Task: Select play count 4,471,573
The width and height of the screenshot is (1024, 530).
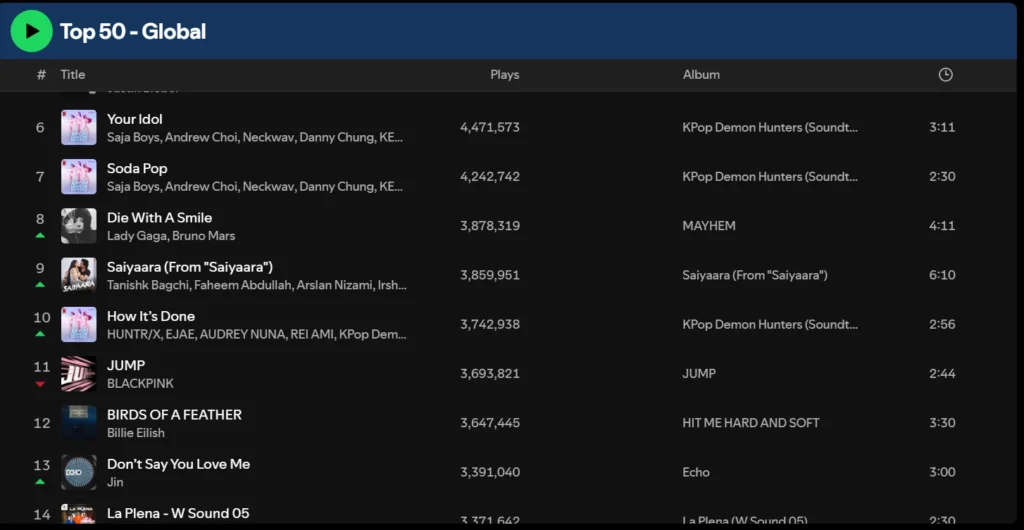Action: point(490,127)
